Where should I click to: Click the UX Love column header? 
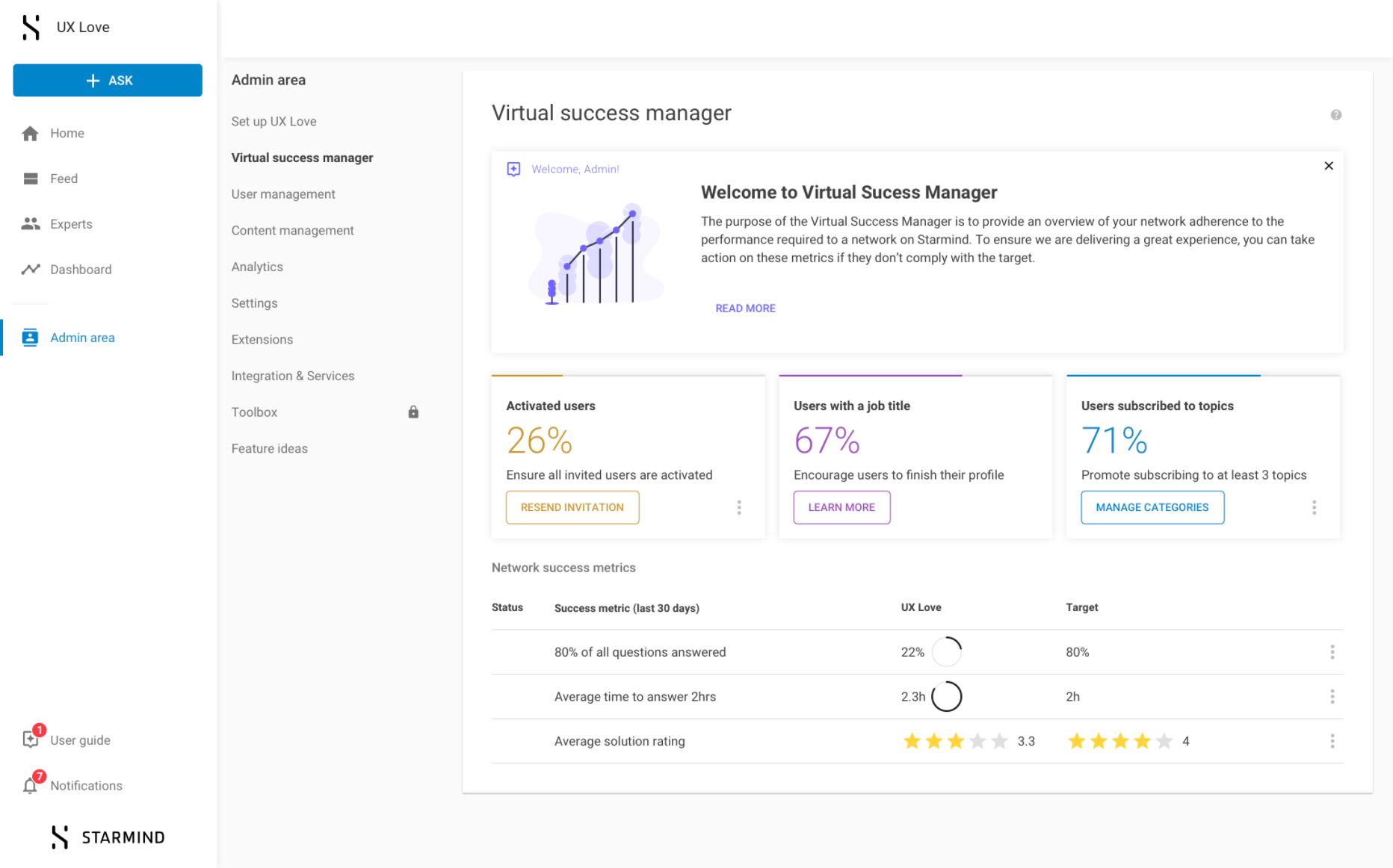921,607
